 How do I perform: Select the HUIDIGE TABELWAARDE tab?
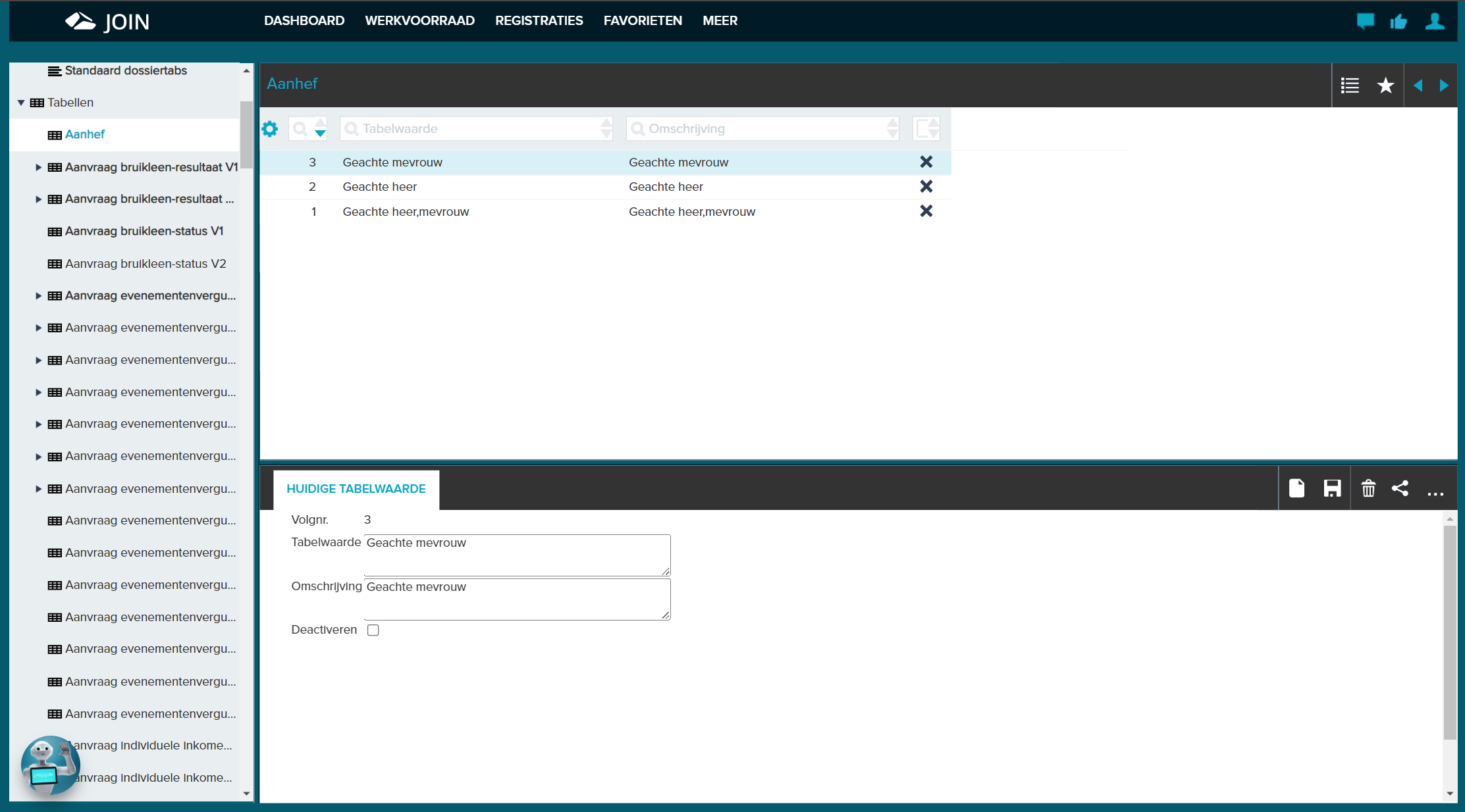click(x=356, y=489)
